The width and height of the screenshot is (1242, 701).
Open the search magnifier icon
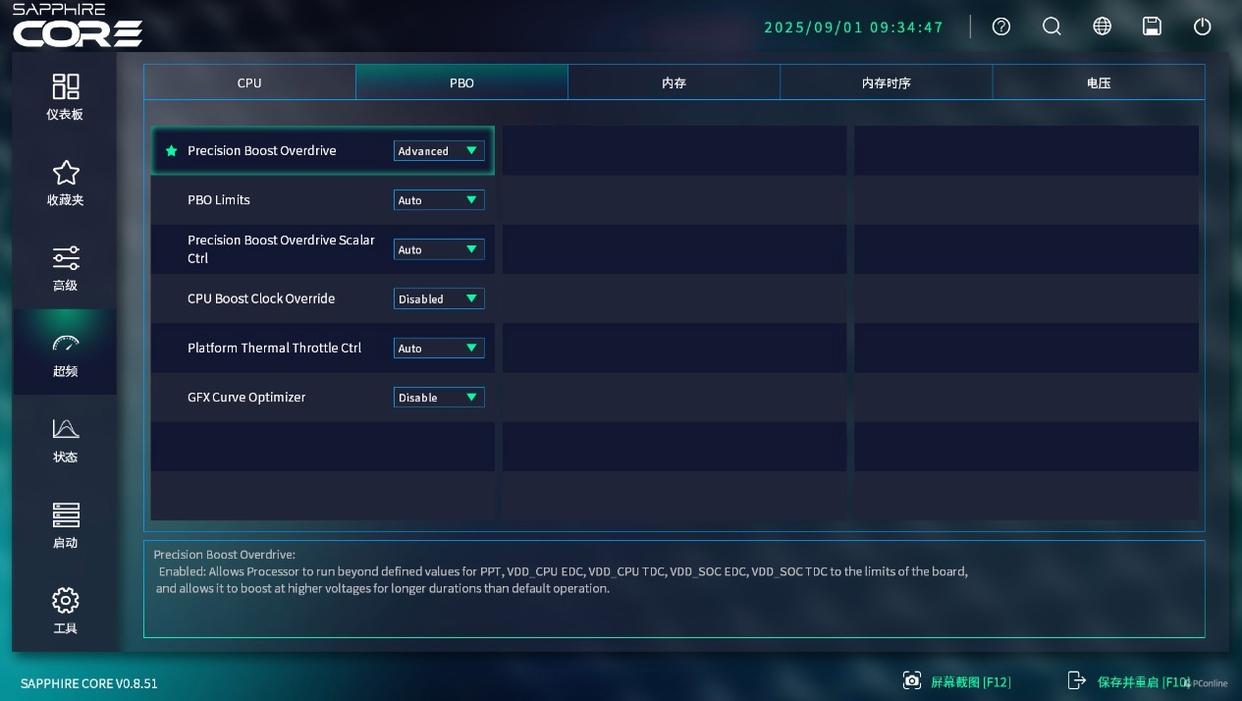[x=1052, y=27]
